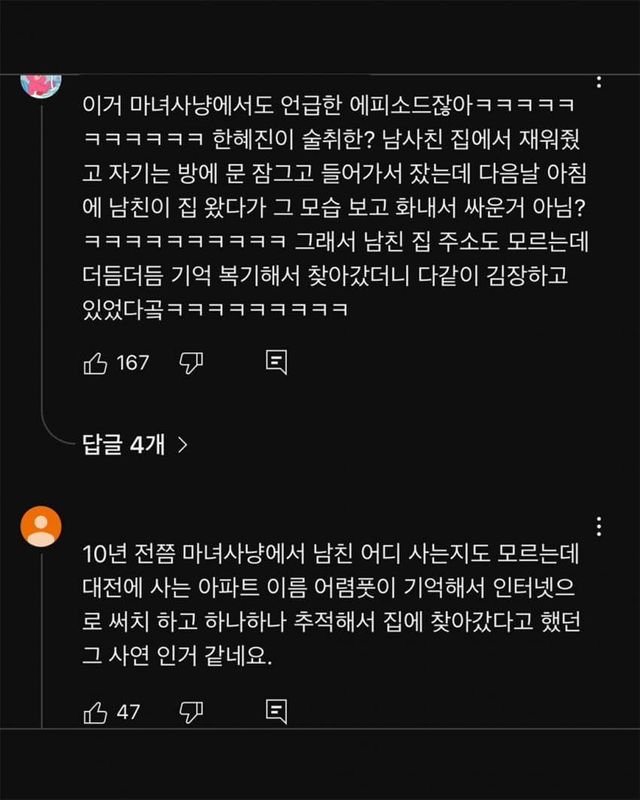Open the orange commenter profile avatar
The image size is (640, 800).
41,525
